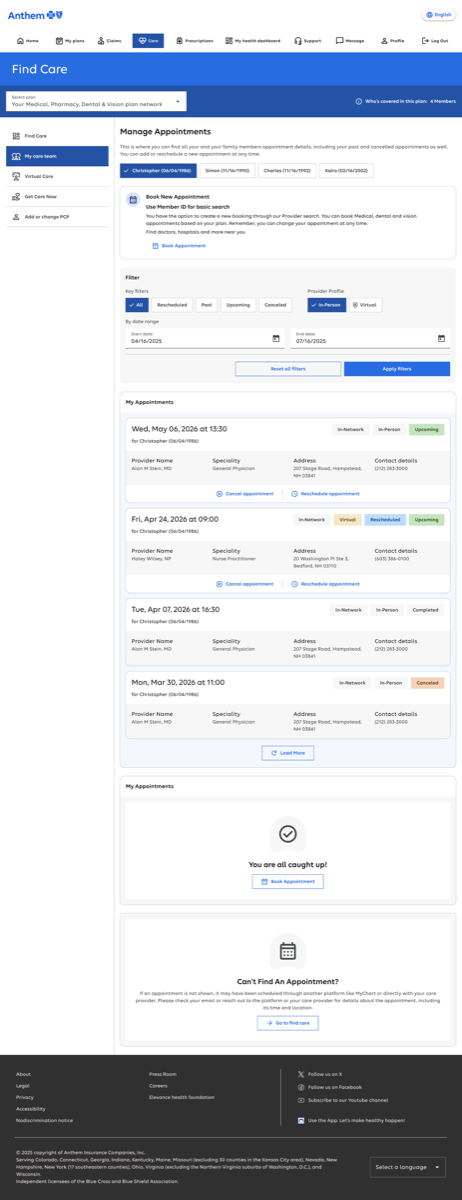The height and width of the screenshot is (1200, 462).
Task: Click the caught-up checkmark icon
Action: tap(288, 833)
